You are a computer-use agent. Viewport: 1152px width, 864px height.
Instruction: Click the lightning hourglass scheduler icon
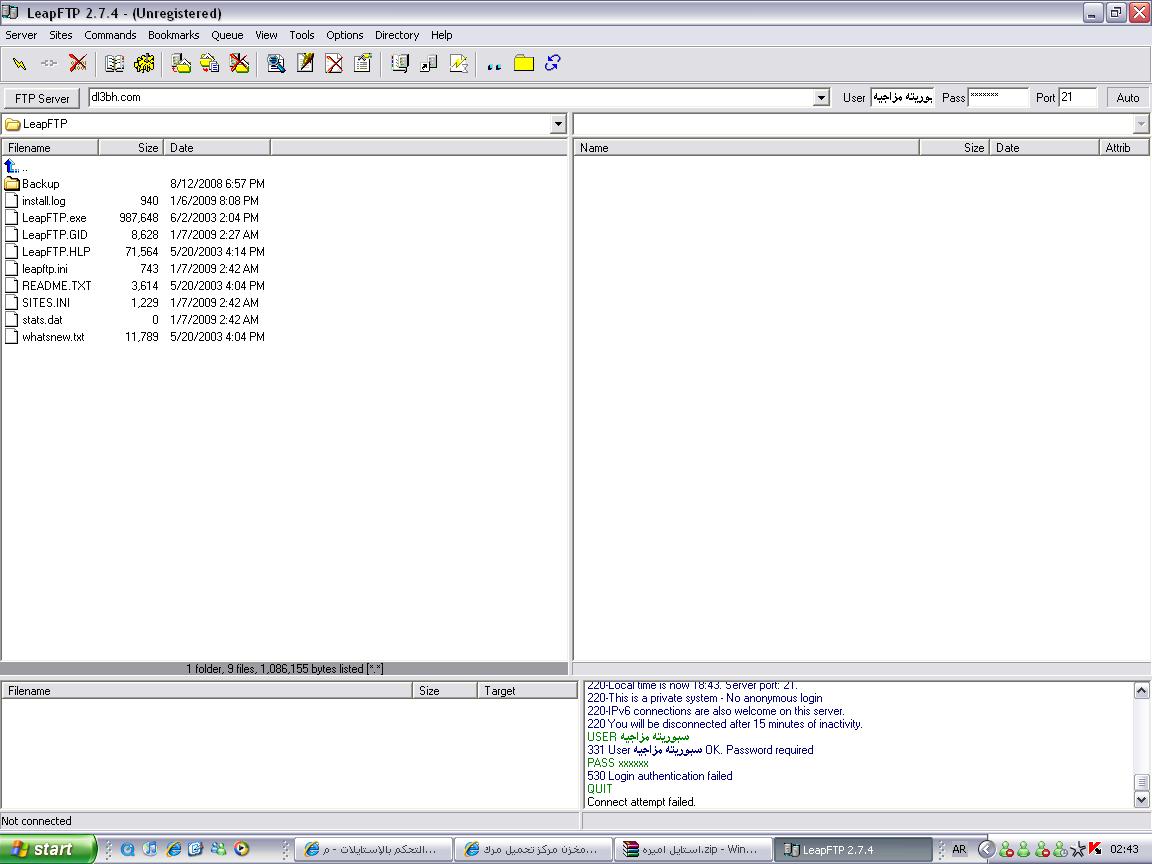coord(458,64)
